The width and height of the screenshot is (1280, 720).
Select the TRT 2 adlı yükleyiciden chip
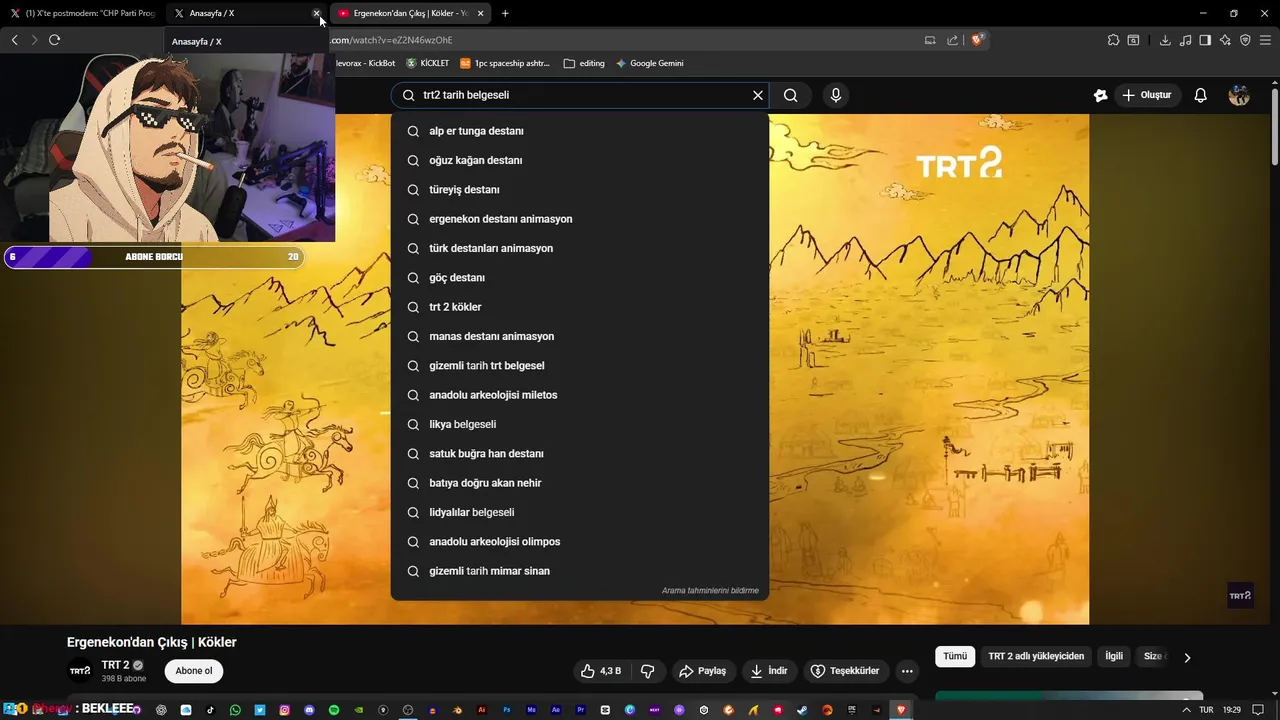coord(1036,656)
